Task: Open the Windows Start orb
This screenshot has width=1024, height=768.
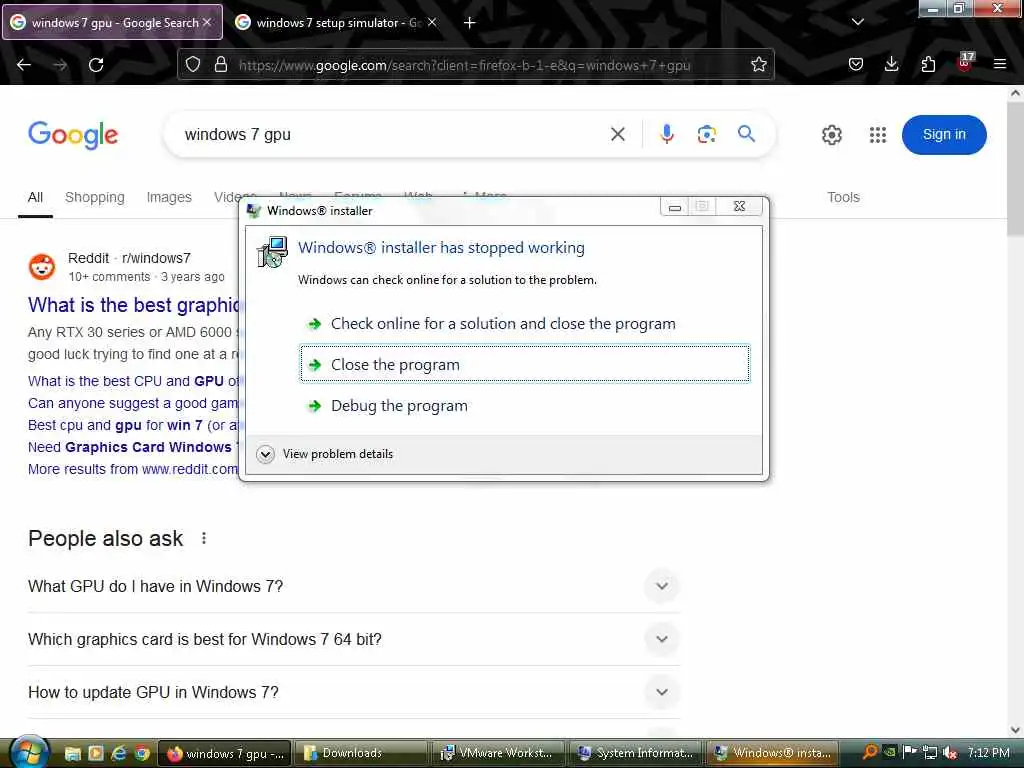Action: [29, 752]
